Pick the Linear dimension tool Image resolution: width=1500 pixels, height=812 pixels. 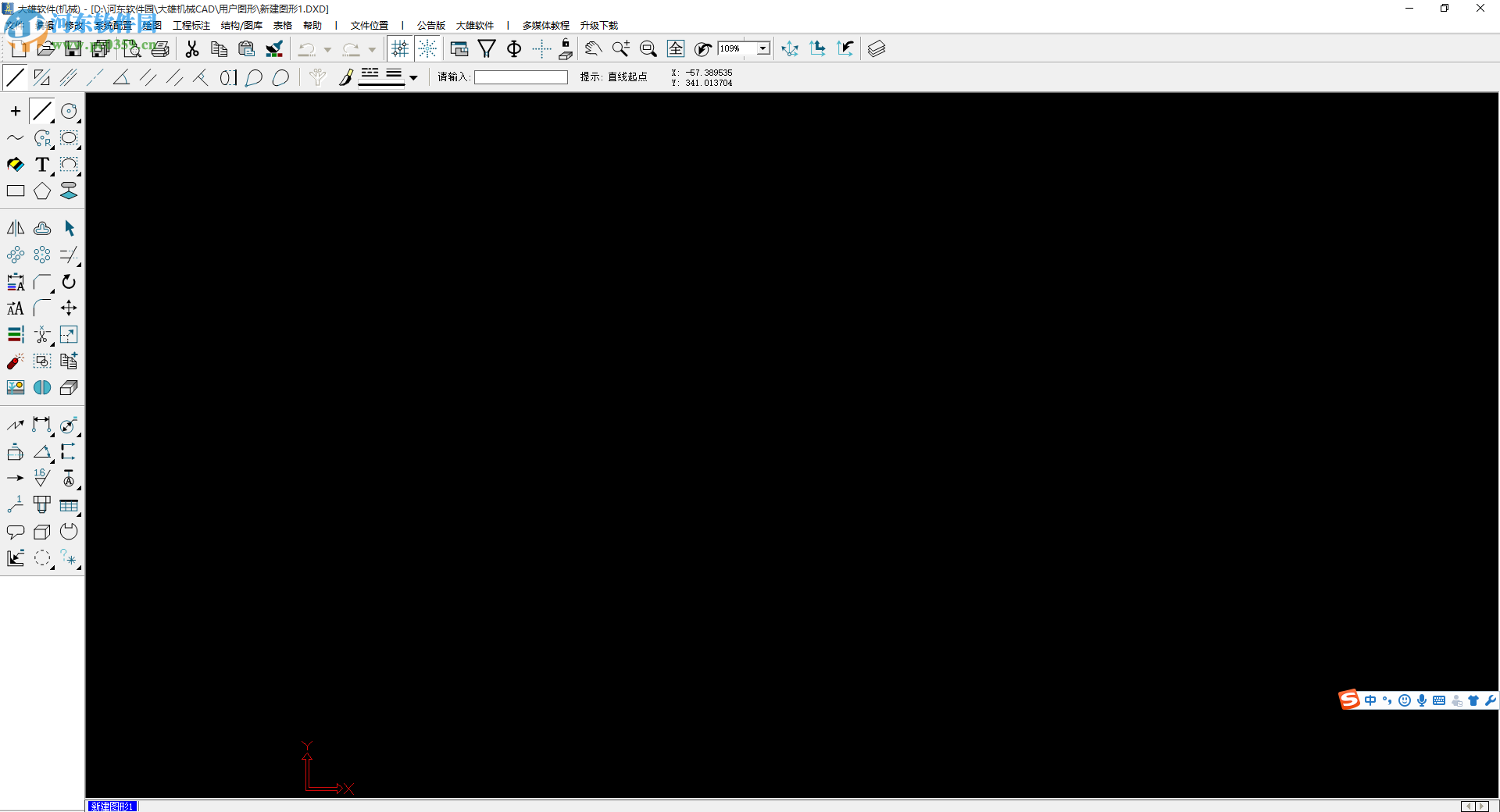[42, 426]
